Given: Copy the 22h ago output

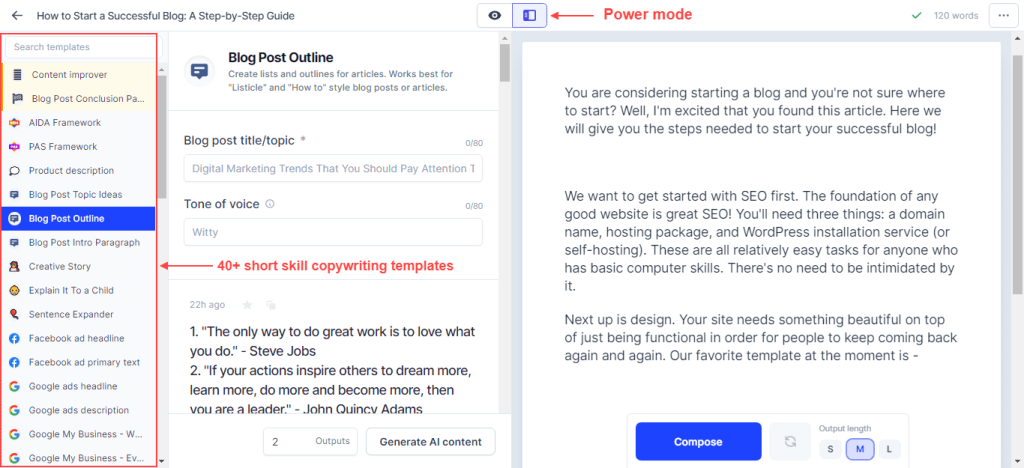Looking at the screenshot, I should click(x=271, y=305).
